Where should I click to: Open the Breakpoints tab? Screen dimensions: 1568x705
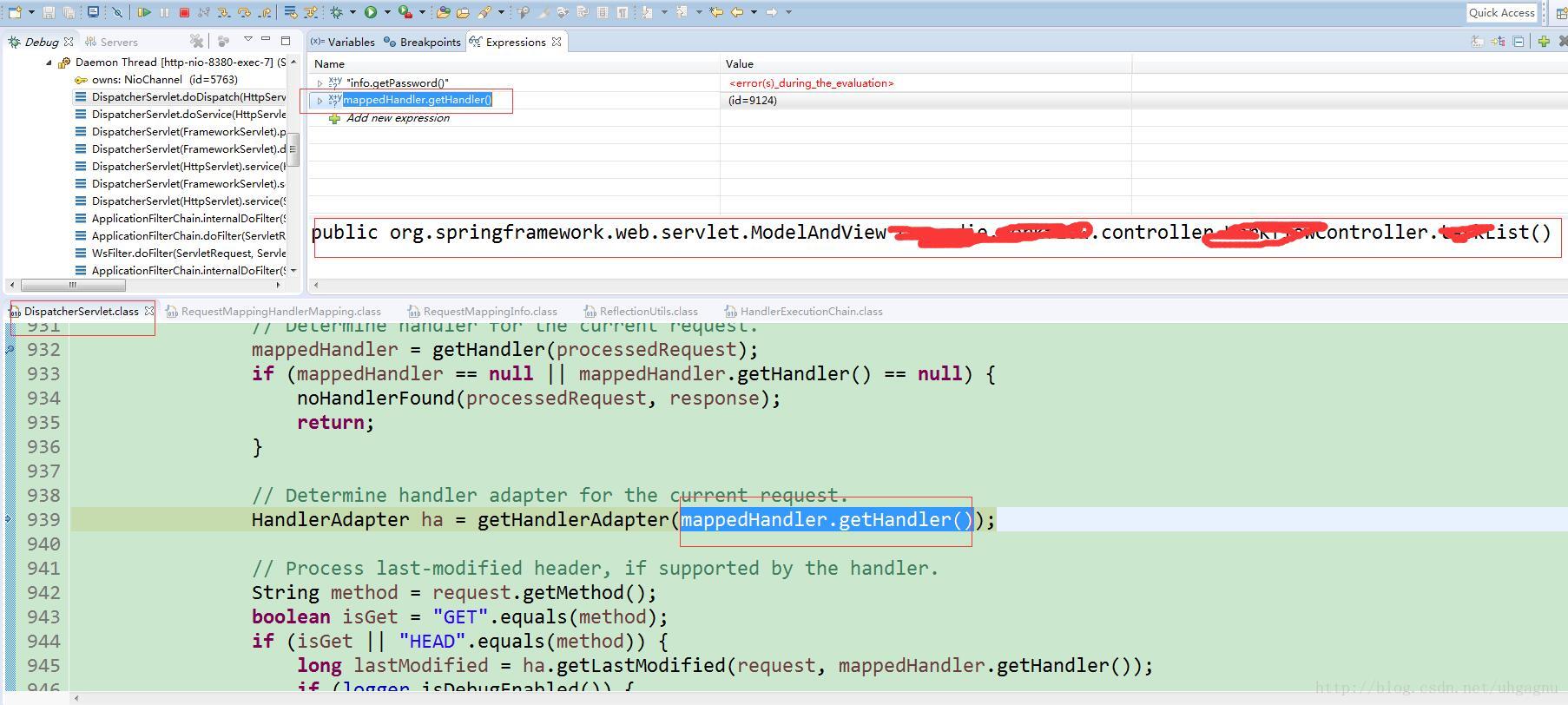(x=422, y=42)
